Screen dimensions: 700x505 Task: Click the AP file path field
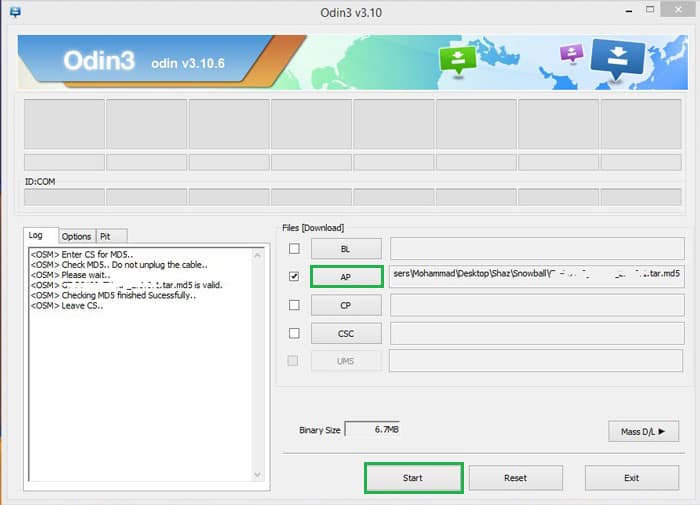tap(537, 276)
